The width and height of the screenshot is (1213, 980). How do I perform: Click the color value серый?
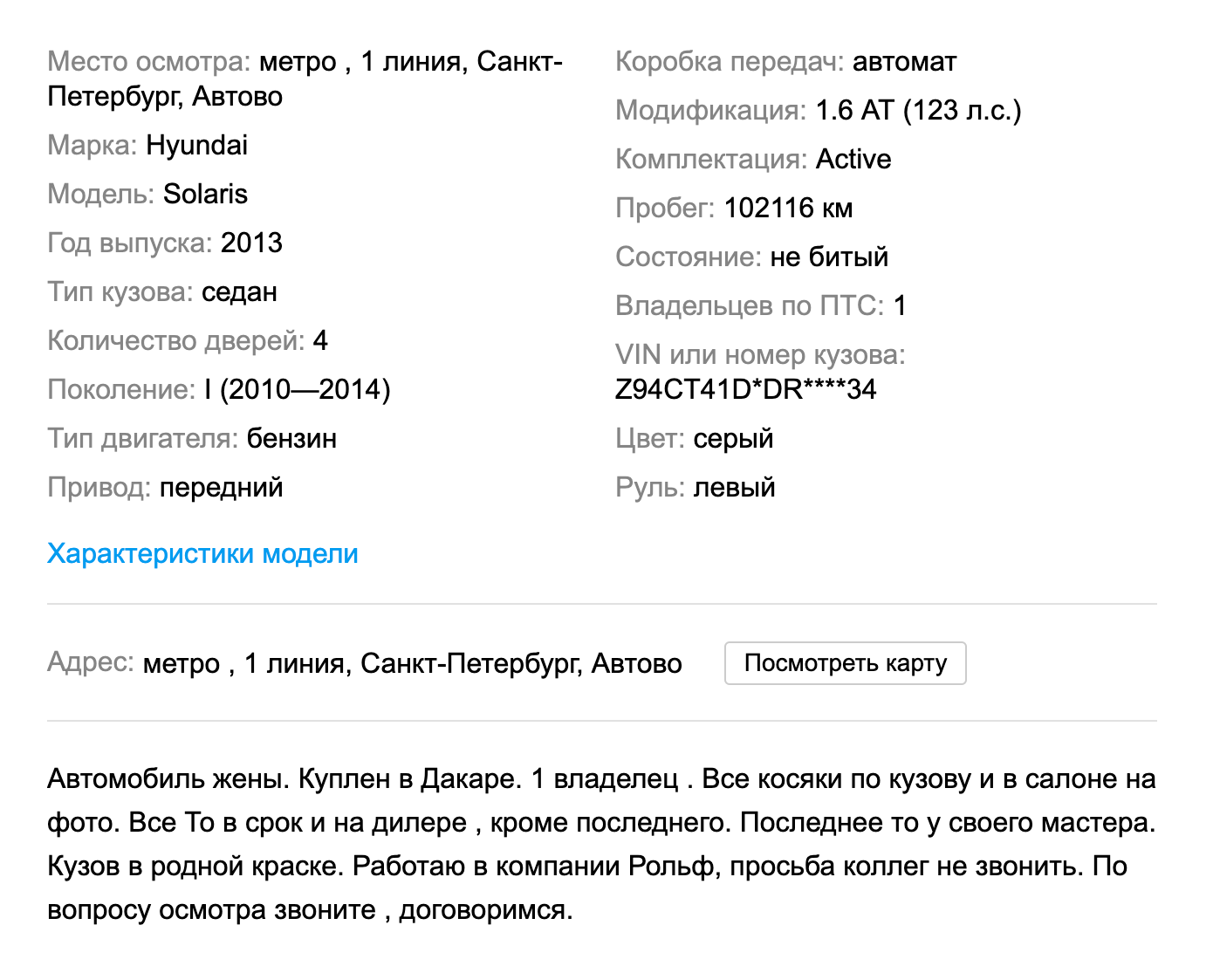pos(733,438)
